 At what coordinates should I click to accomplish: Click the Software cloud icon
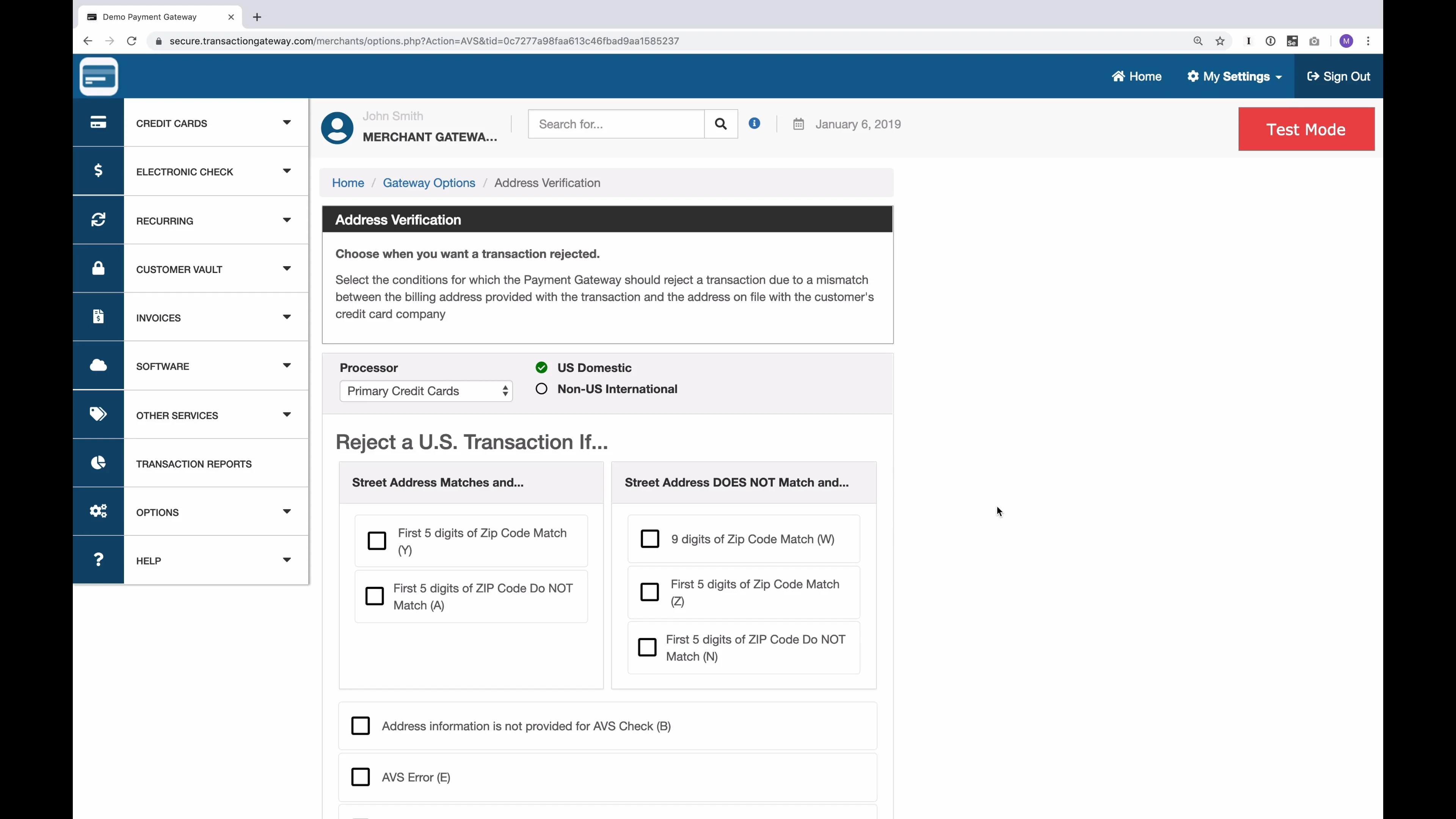click(98, 366)
